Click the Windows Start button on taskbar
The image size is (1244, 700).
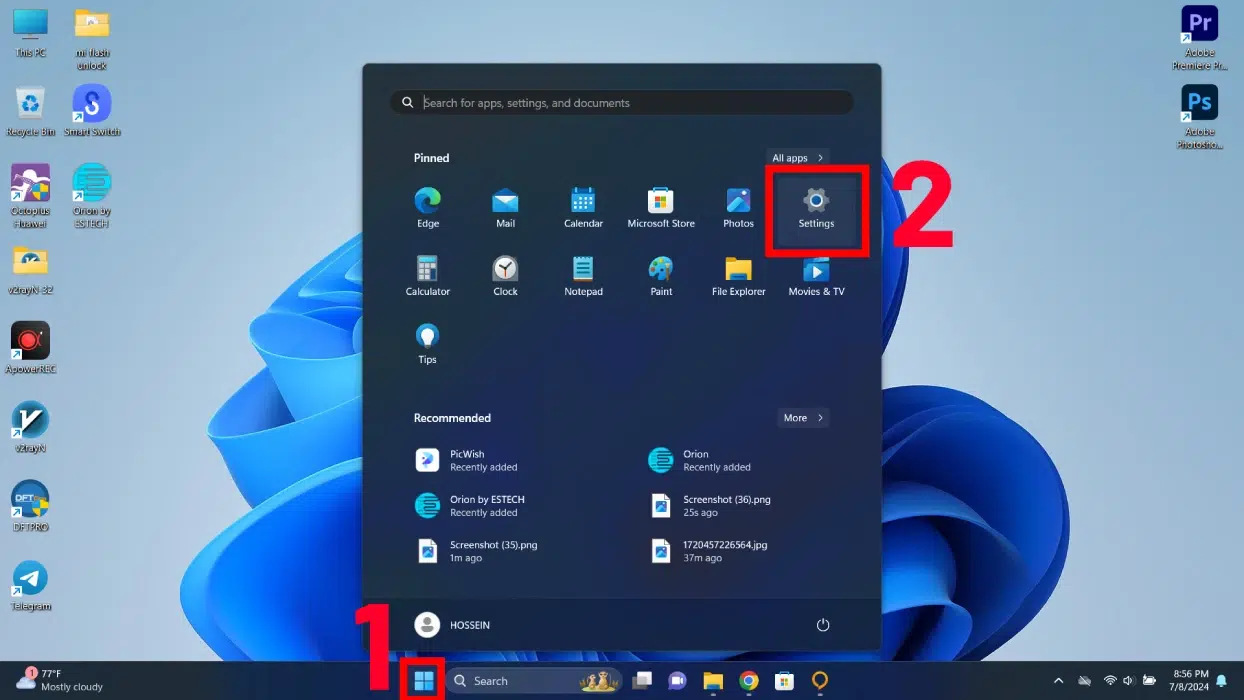(424, 681)
